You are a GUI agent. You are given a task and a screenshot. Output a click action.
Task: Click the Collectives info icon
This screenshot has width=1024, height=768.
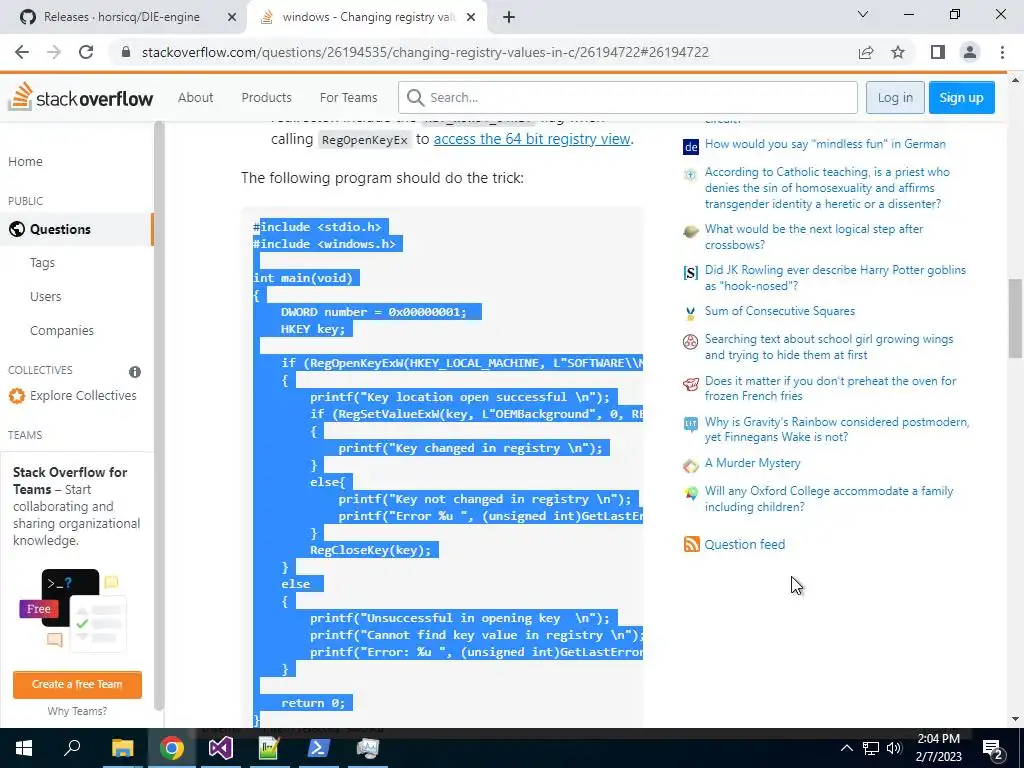pos(135,372)
